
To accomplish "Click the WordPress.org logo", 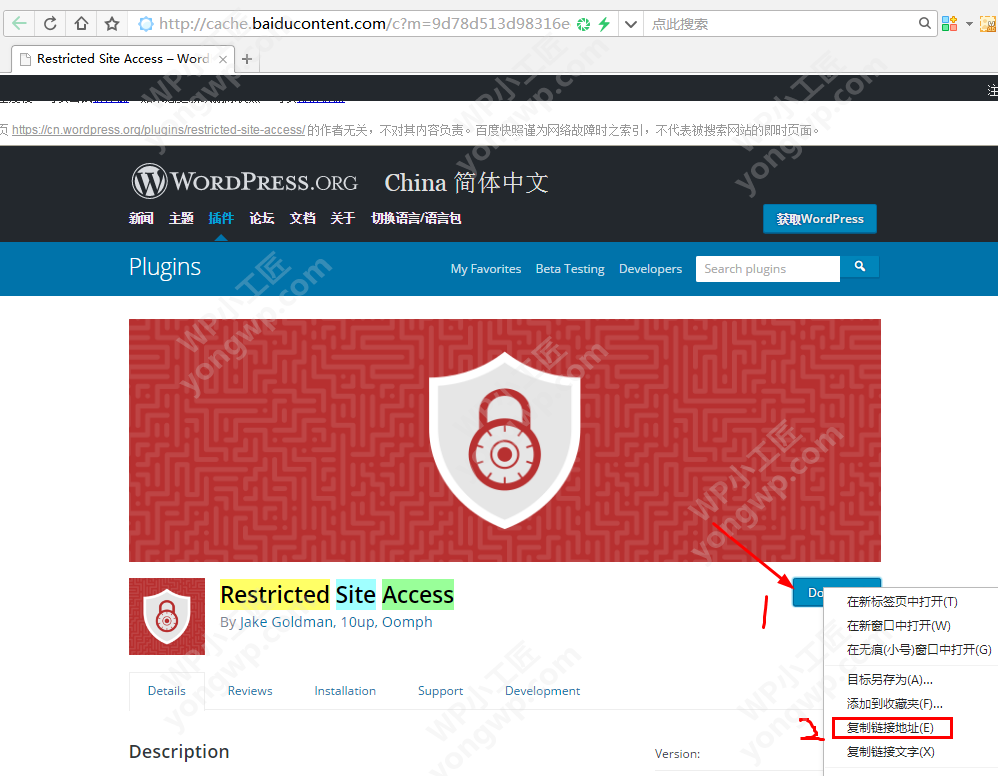I will pos(244,181).
